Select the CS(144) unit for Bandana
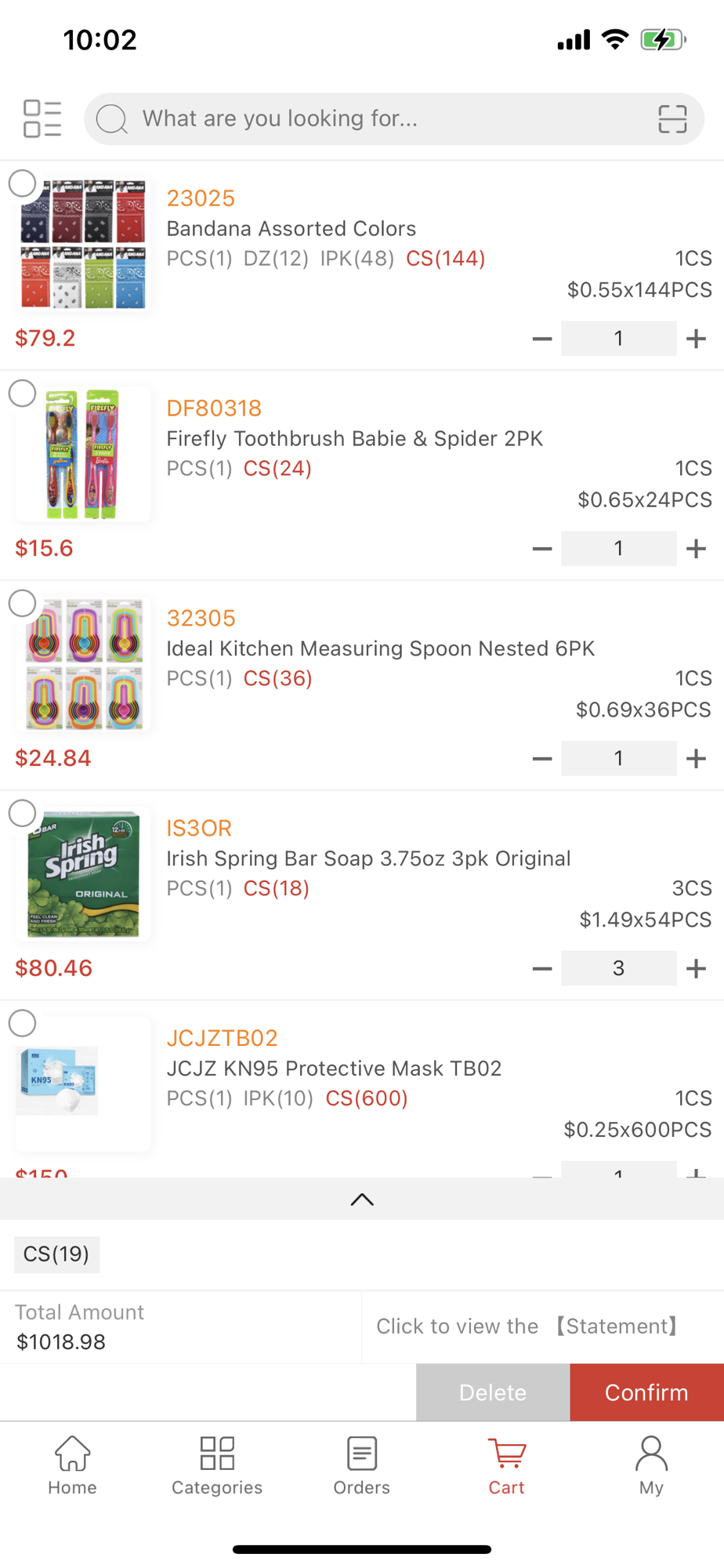This screenshot has width=724, height=1568. click(x=445, y=259)
